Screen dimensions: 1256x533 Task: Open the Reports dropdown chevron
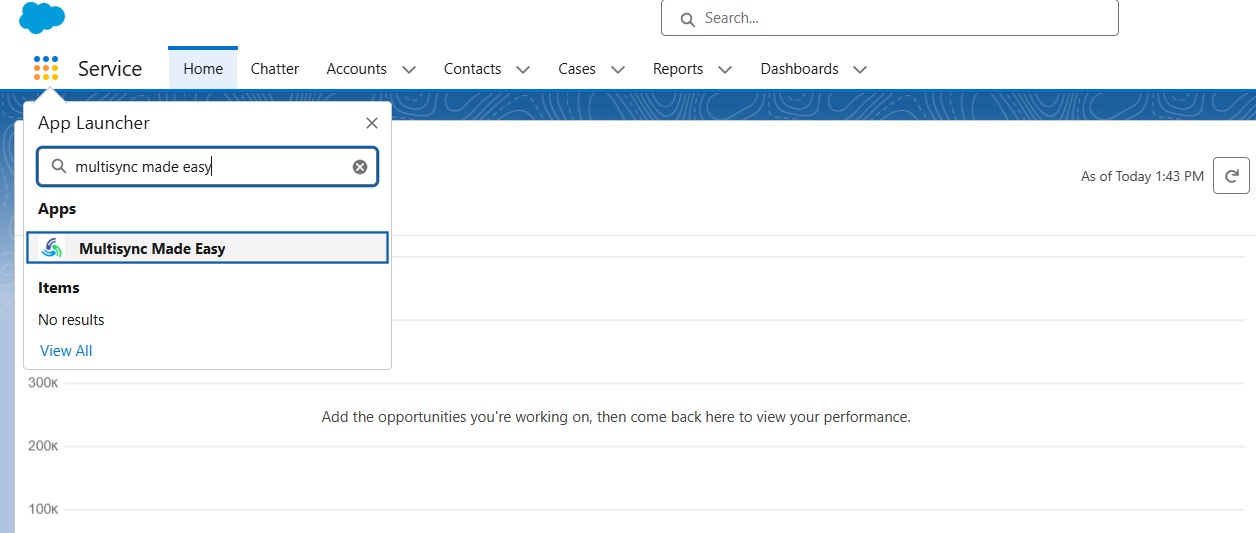click(725, 69)
